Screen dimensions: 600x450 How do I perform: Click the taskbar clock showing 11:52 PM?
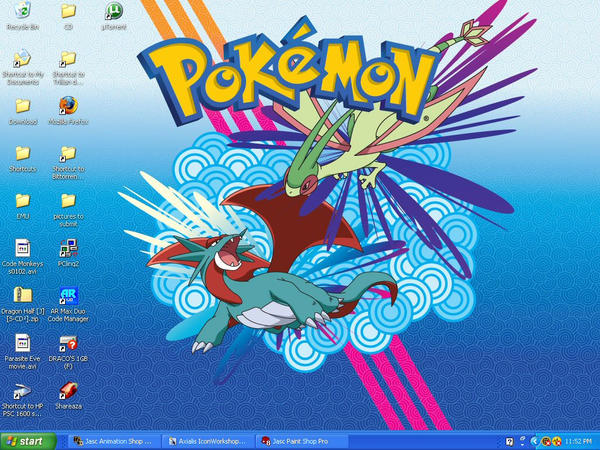tap(578, 441)
